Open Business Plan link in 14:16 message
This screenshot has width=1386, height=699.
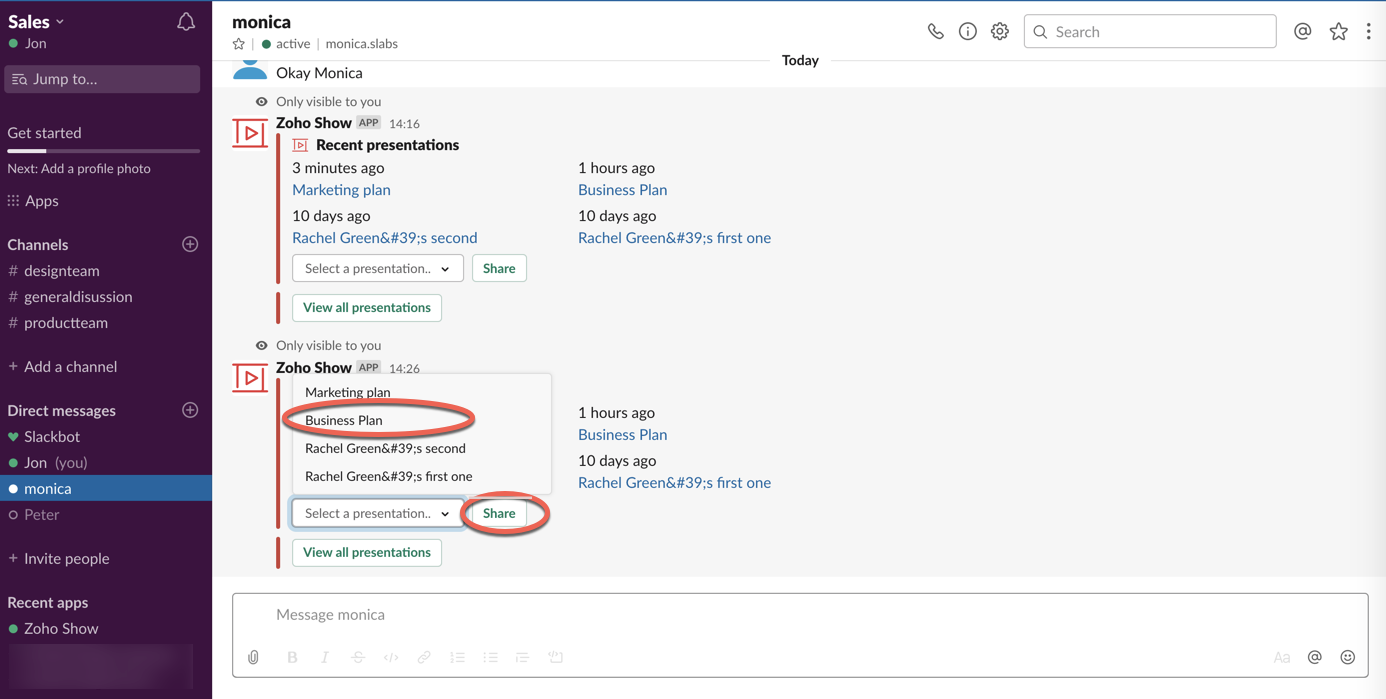[622, 189]
